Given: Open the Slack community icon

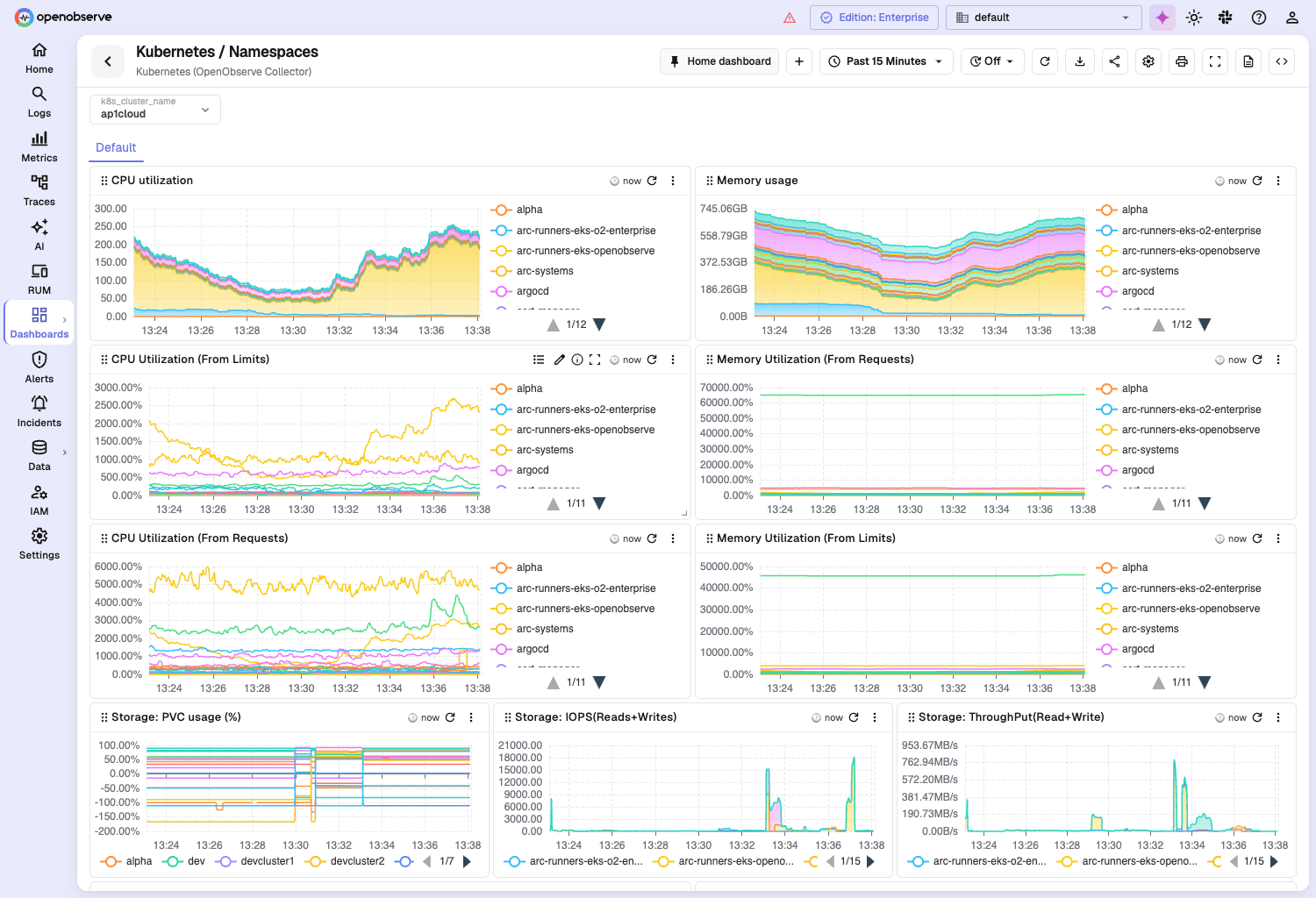Looking at the screenshot, I should (1226, 18).
